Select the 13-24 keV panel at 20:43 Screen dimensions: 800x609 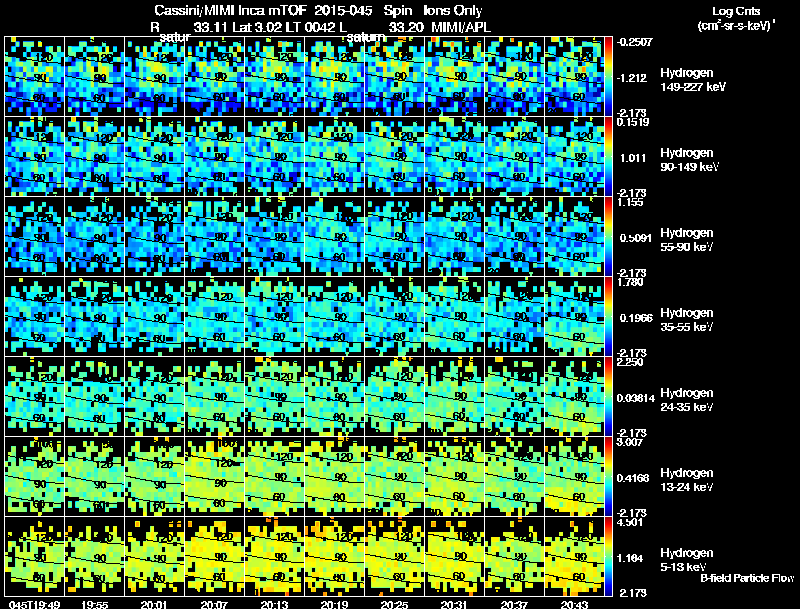574,477
